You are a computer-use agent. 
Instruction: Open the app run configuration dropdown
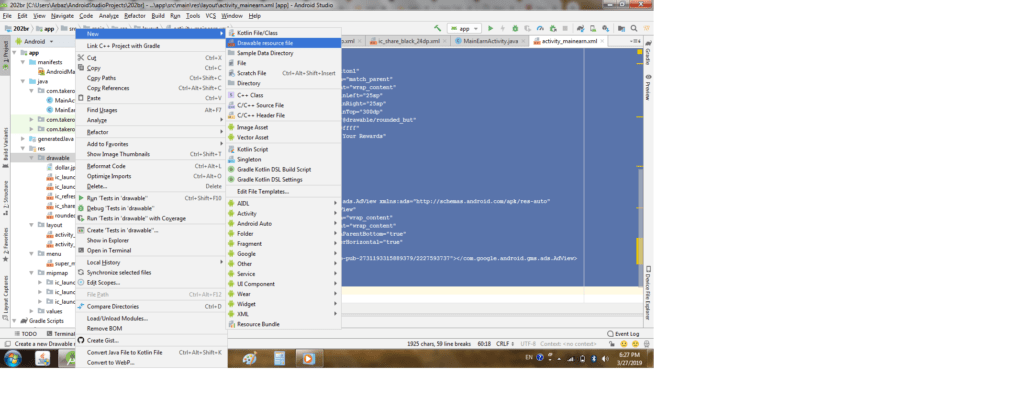point(464,29)
